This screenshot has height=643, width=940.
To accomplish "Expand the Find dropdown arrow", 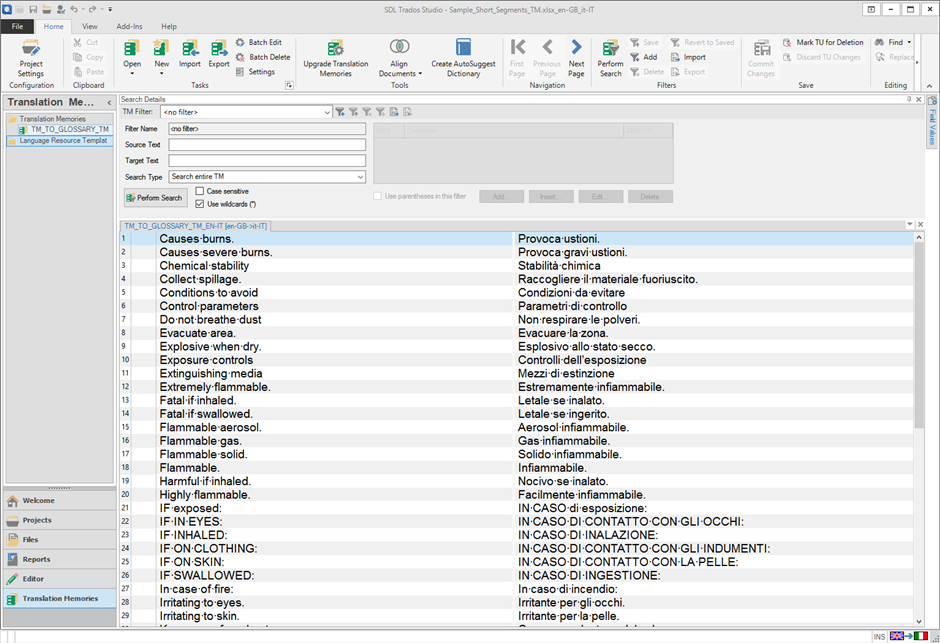I will pos(909,43).
